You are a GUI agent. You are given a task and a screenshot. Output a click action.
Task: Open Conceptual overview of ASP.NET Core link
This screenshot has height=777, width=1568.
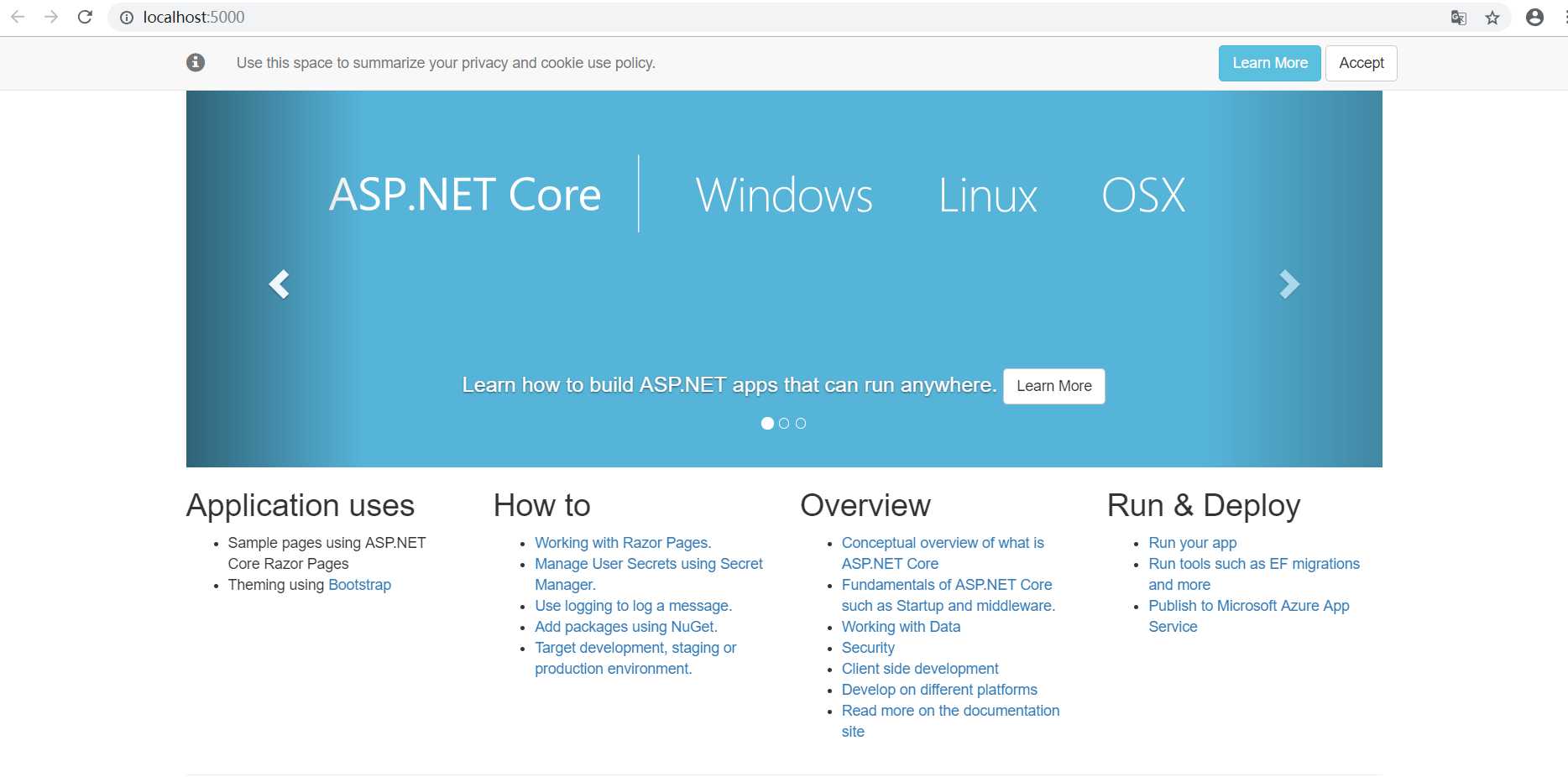(x=942, y=553)
